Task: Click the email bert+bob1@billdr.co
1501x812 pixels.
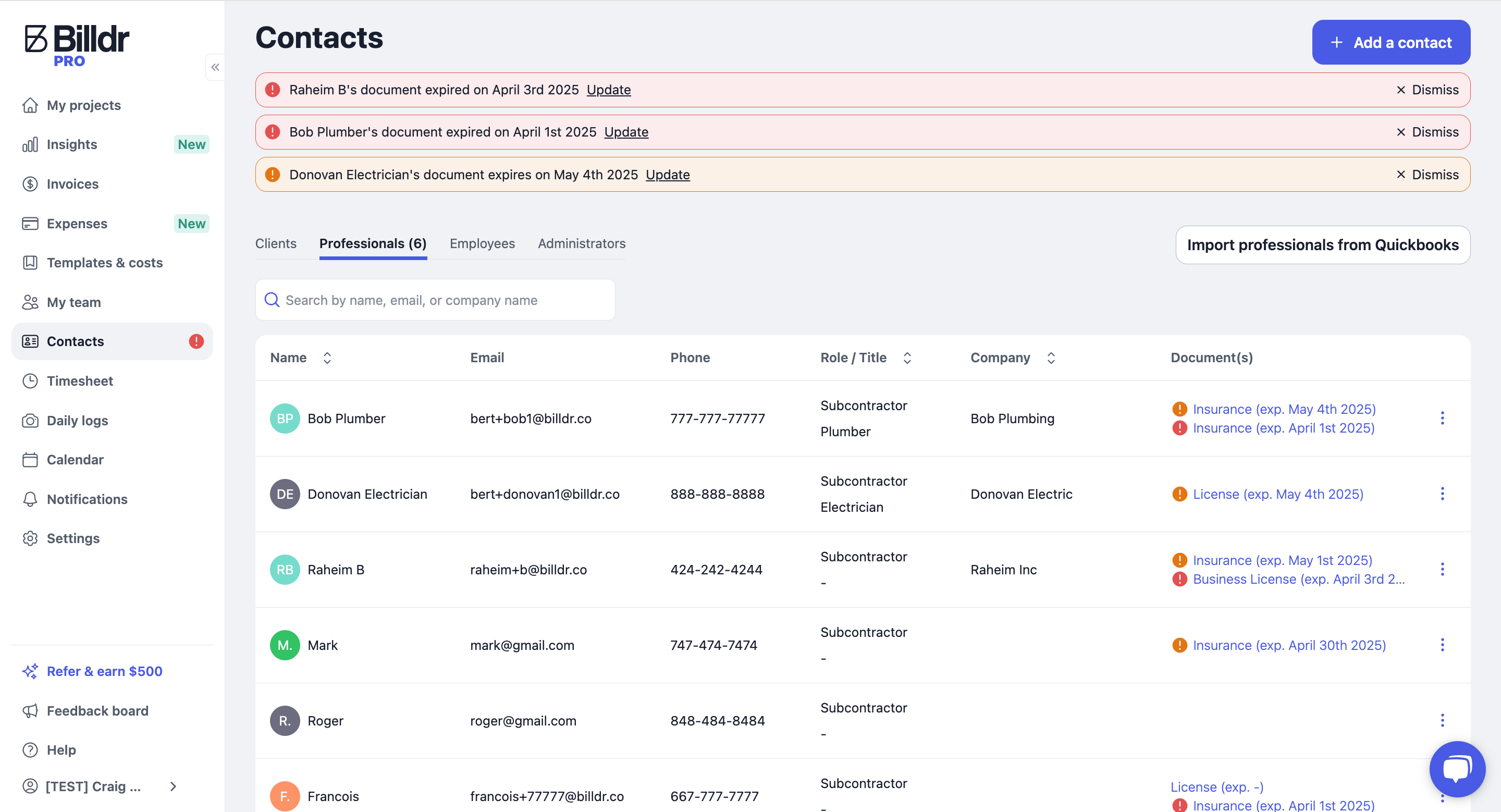Action: (x=531, y=418)
